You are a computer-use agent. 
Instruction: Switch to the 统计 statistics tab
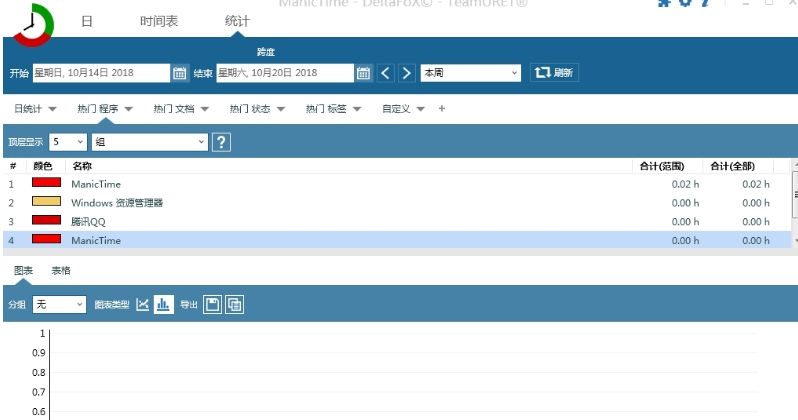click(x=237, y=21)
